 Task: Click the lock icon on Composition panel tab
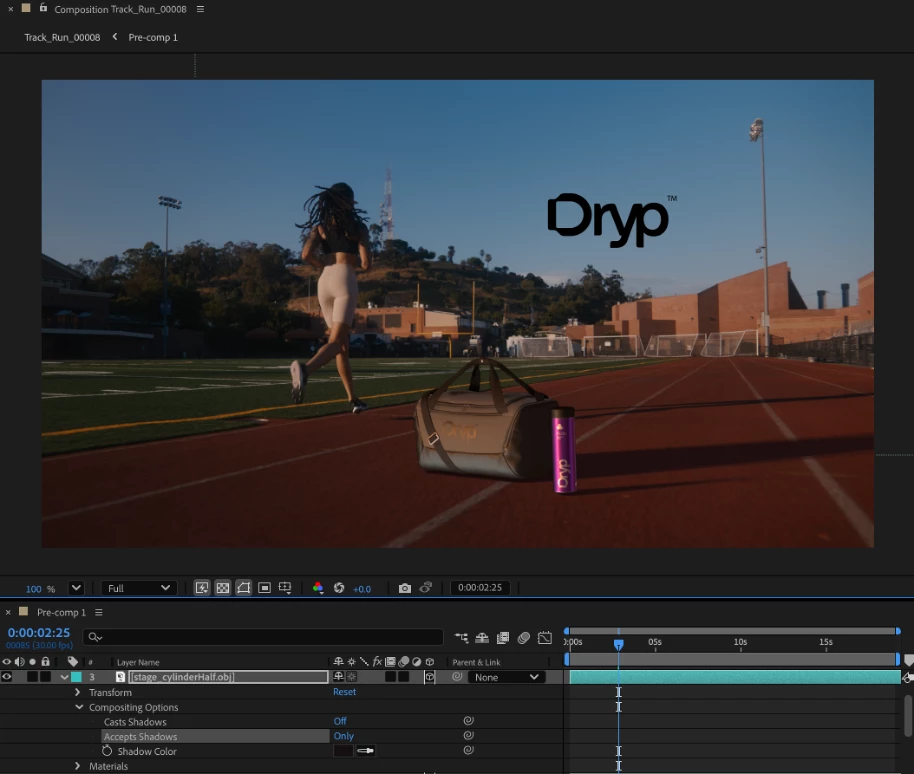[x=43, y=8]
